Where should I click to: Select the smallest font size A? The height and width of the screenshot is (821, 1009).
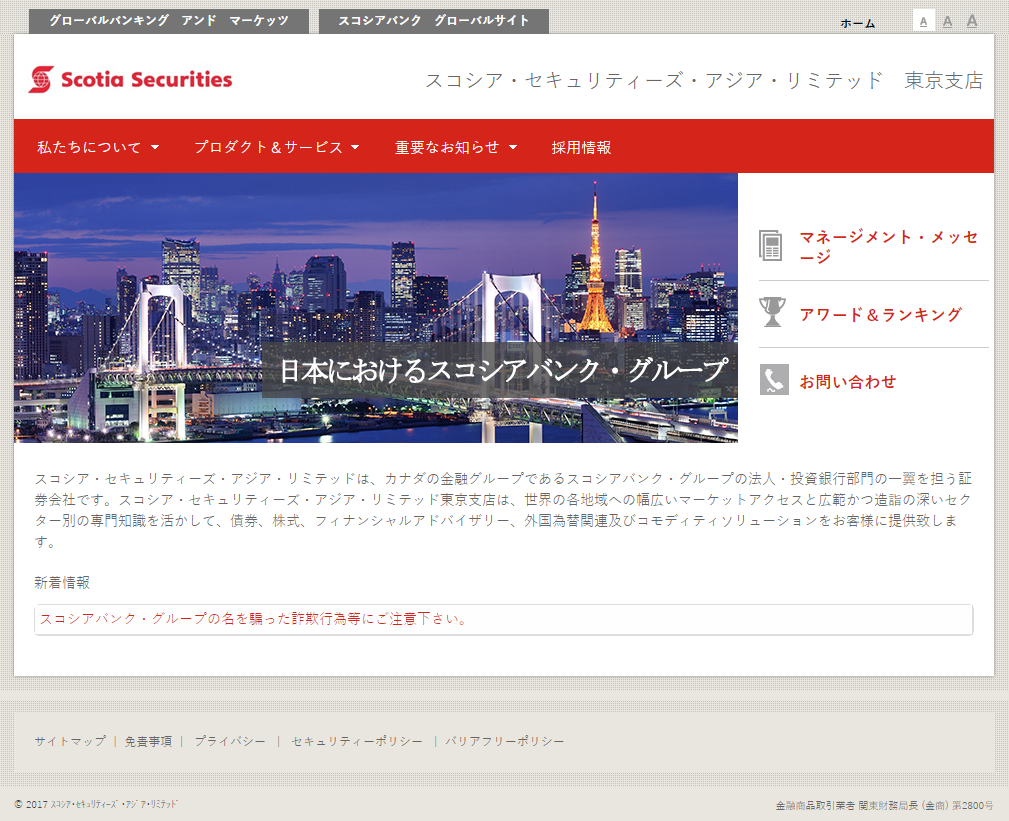(923, 21)
